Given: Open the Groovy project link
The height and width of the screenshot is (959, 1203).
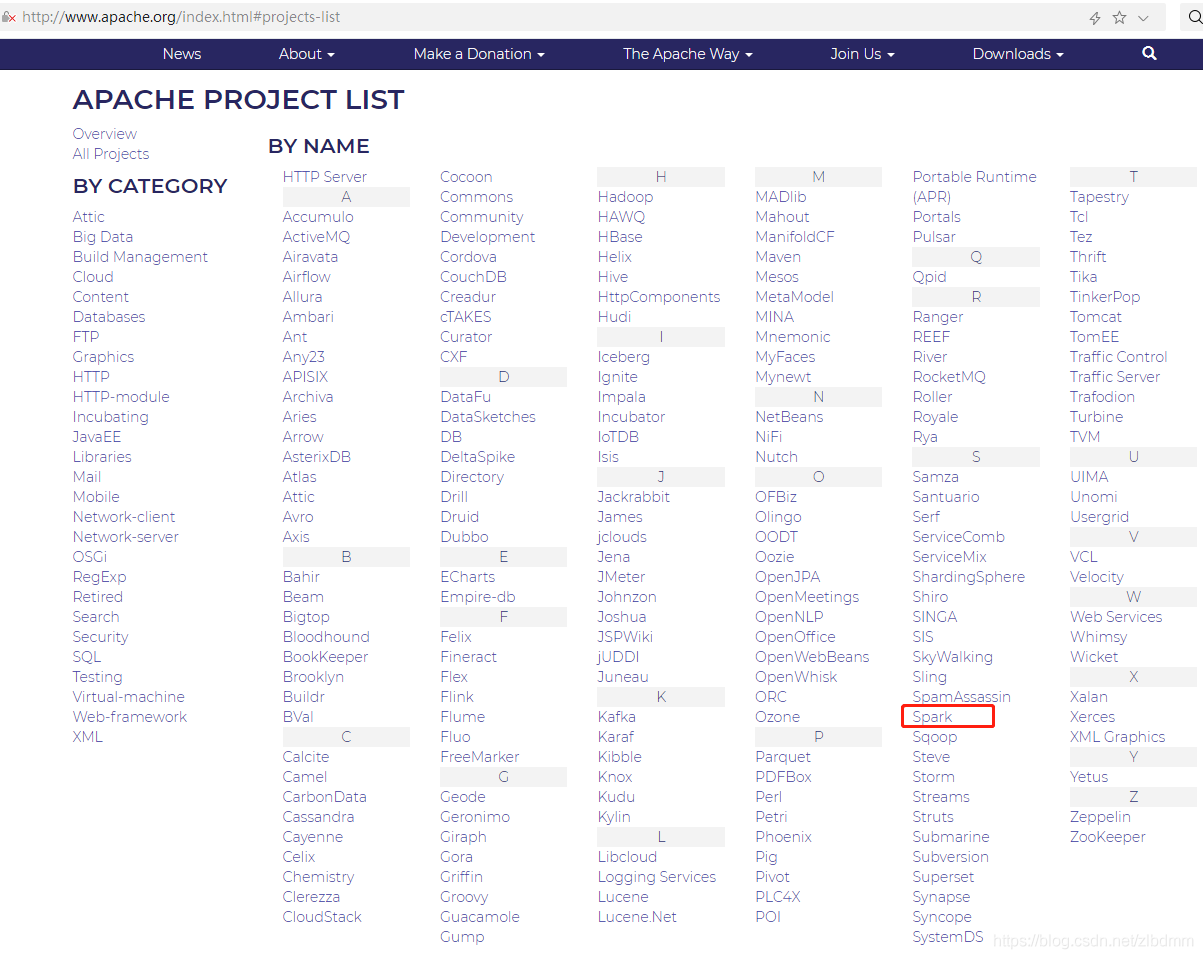Looking at the screenshot, I should (x=464, y=897).
